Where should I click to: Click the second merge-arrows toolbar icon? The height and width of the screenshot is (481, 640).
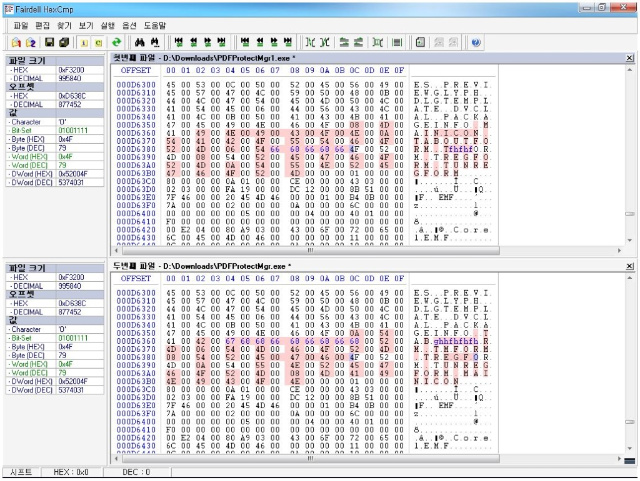tap(325, 42)
